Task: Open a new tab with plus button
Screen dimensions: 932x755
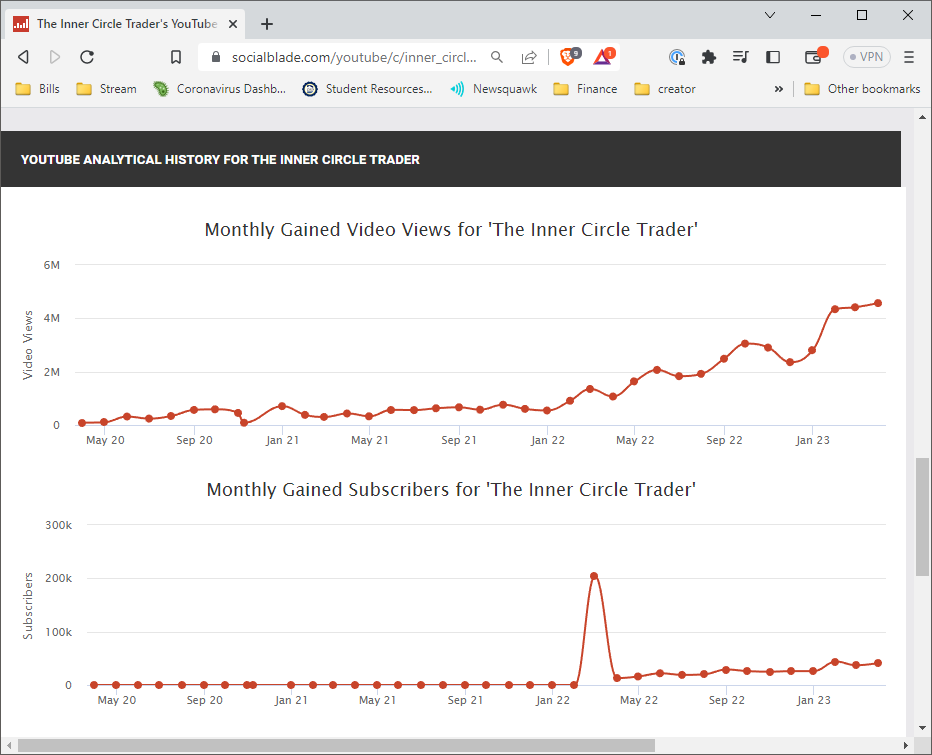Action: [267, 24]
